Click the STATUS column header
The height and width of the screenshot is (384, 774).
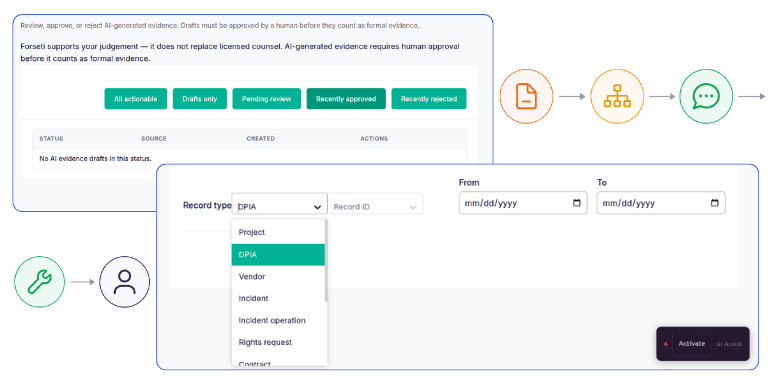[51, 139]
